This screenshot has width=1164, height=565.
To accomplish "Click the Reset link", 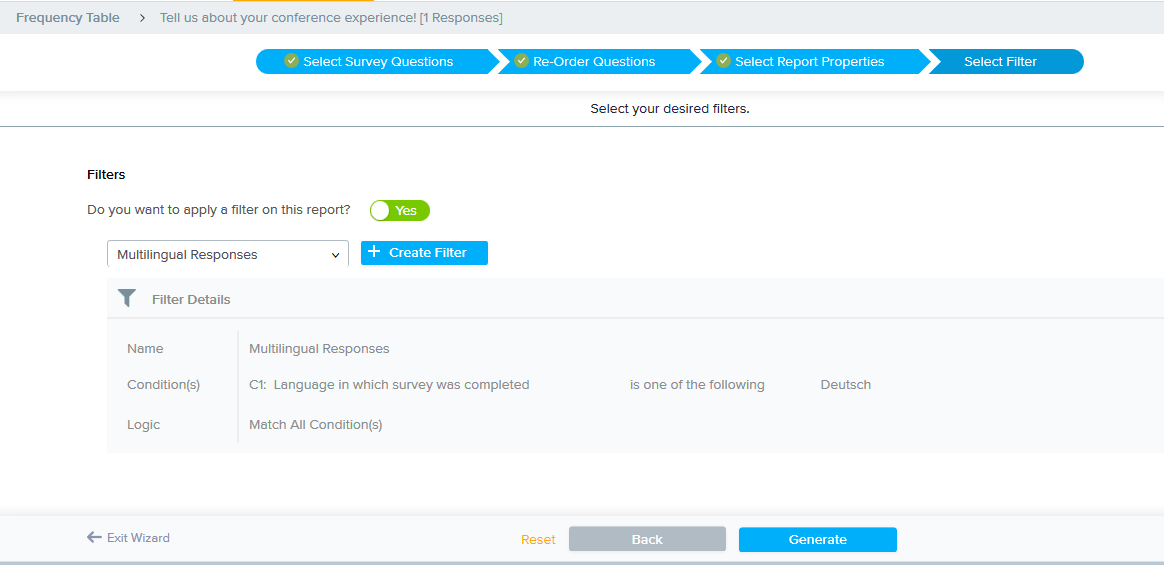I will point(538,540).
